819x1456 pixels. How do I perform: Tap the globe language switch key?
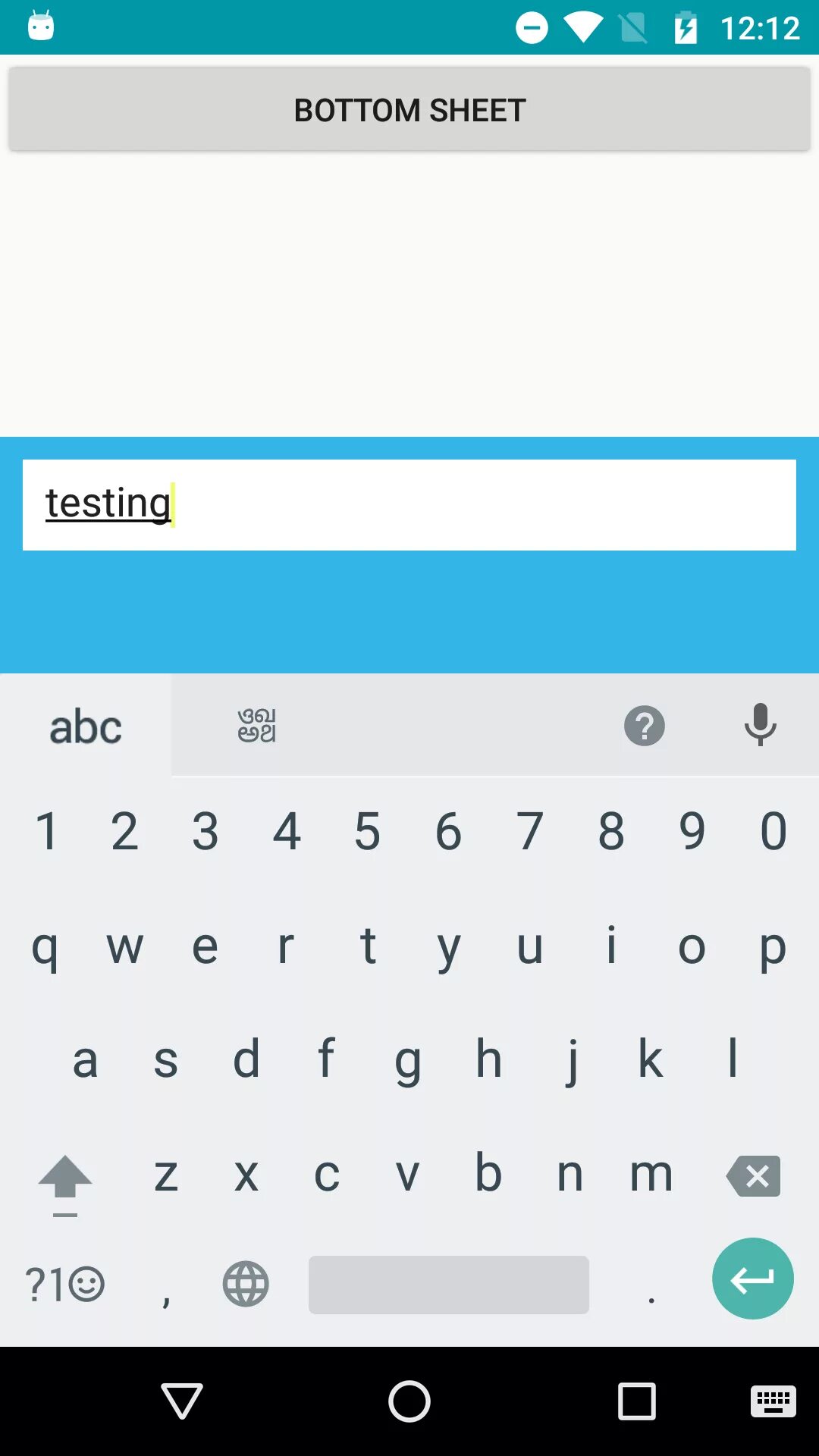246,1284
